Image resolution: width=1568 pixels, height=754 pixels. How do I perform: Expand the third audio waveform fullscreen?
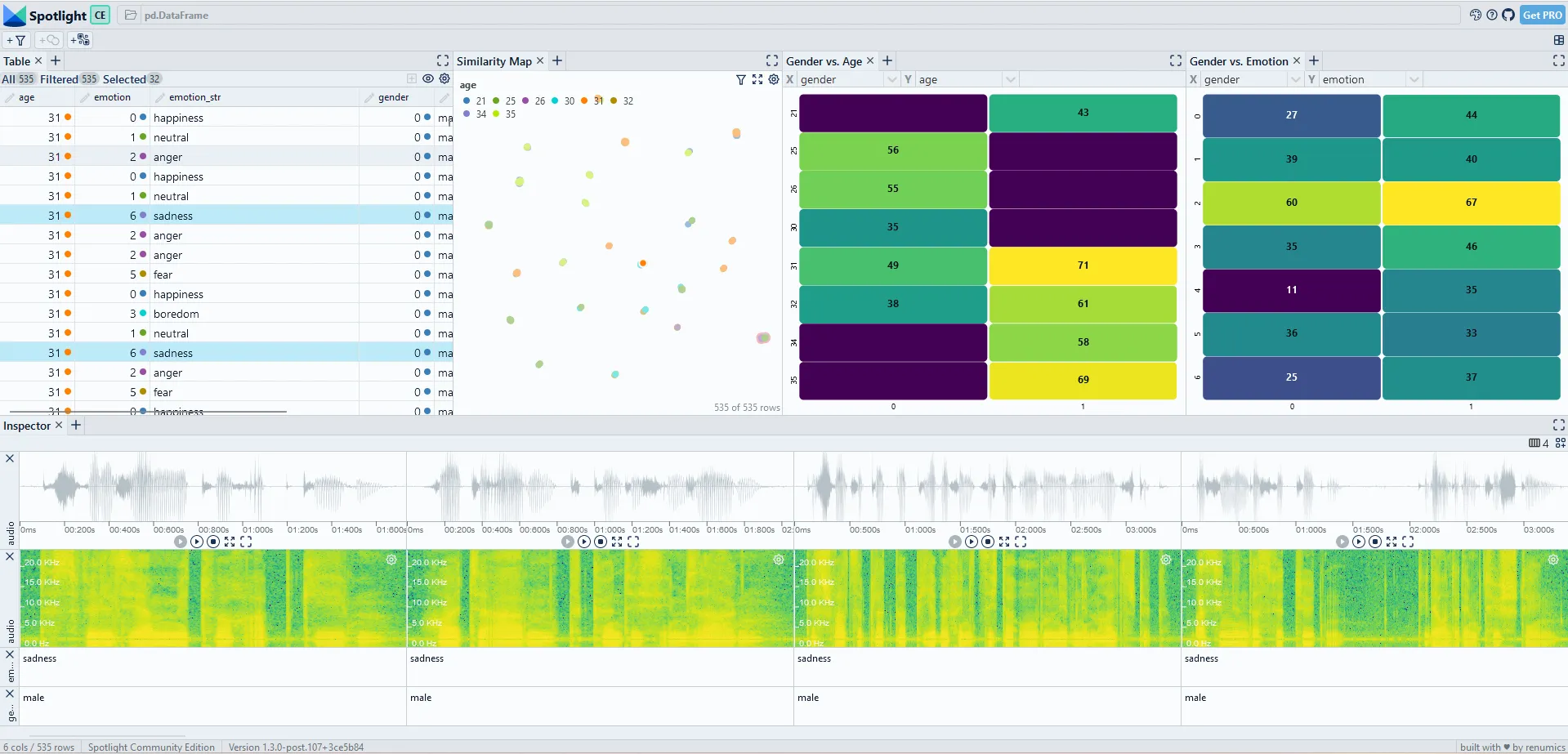click(x=1021, y=542)
